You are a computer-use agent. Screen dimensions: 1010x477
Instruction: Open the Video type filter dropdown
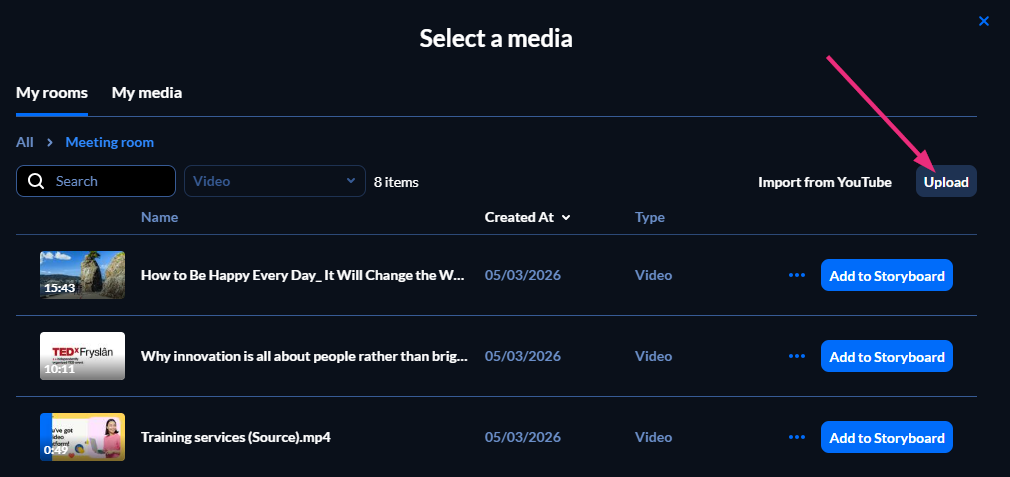274,181
